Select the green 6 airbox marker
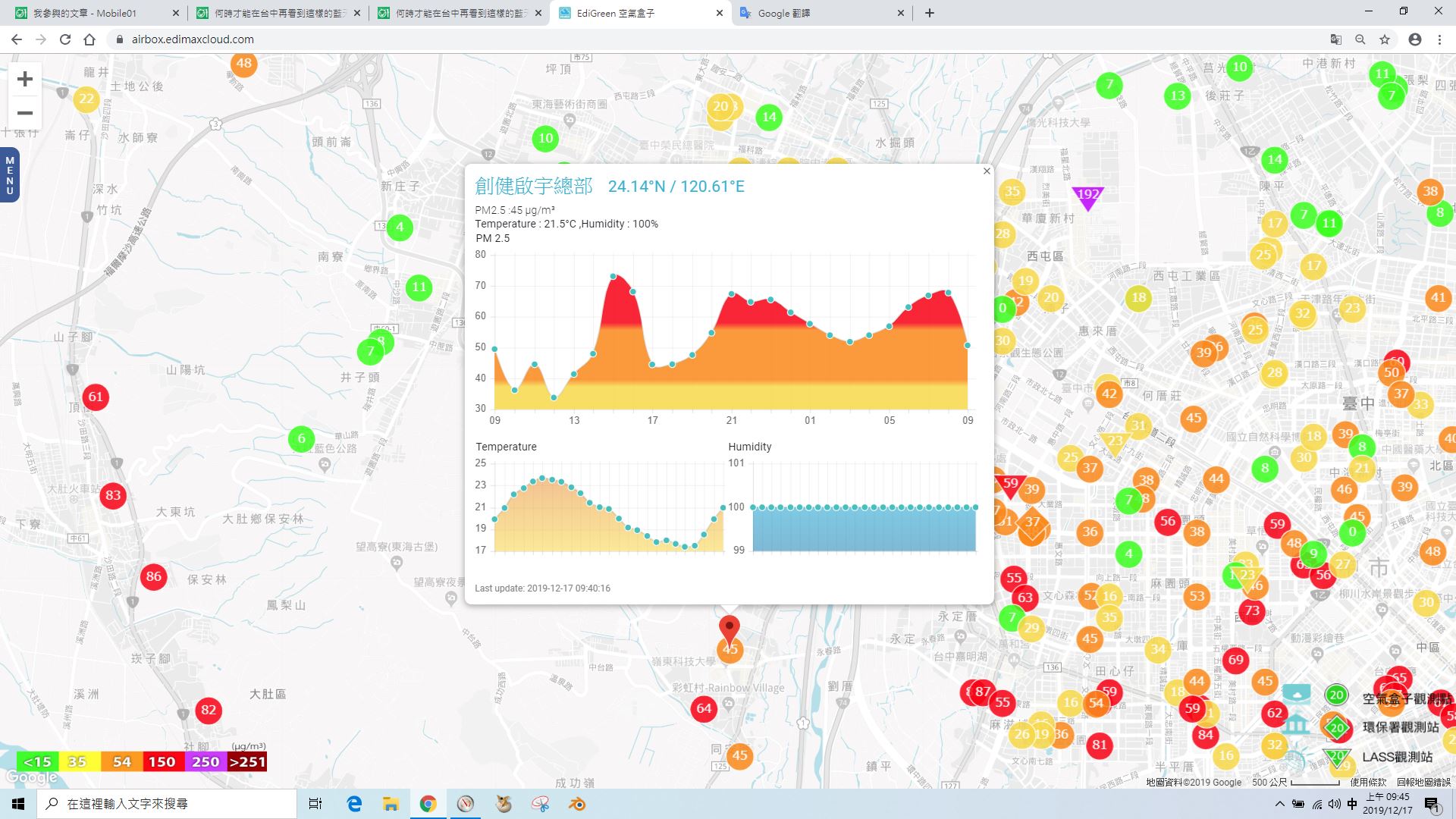 [x=301, y=438]
